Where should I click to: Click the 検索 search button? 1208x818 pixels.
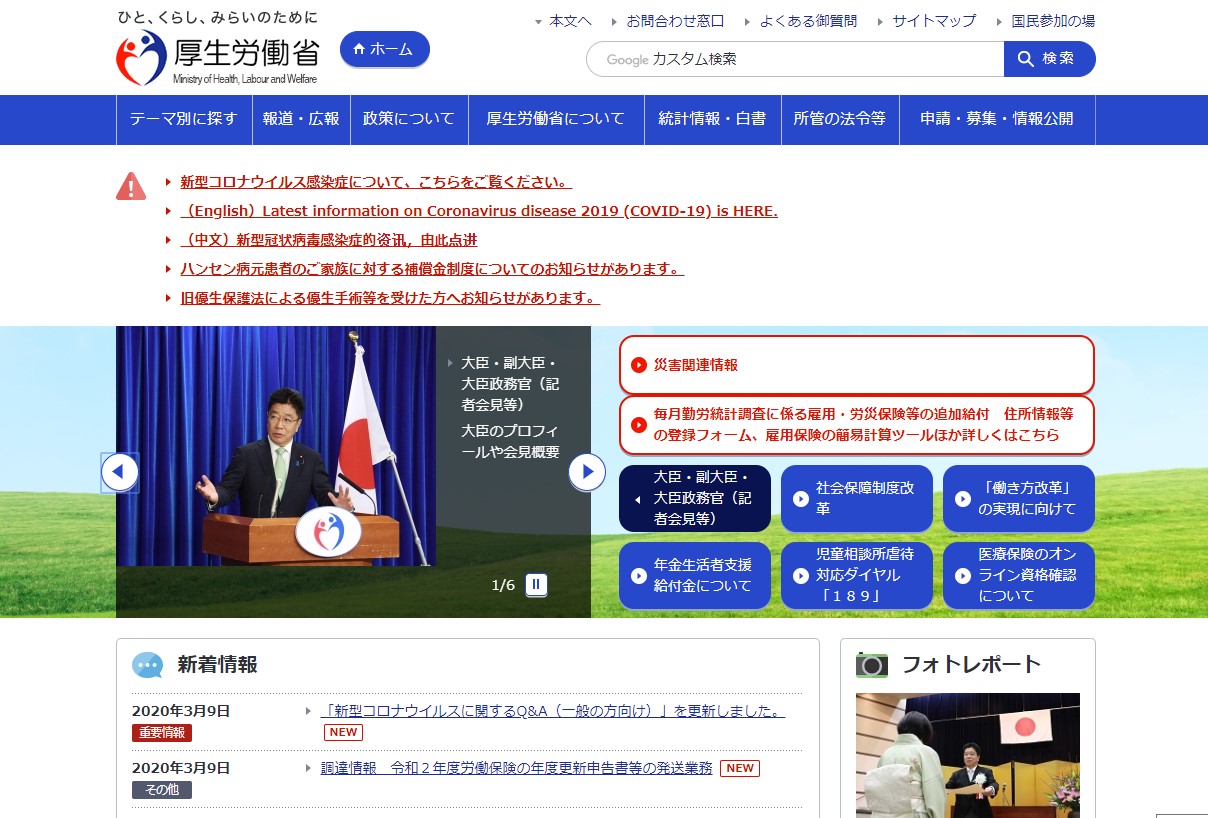pos(1049,59)
